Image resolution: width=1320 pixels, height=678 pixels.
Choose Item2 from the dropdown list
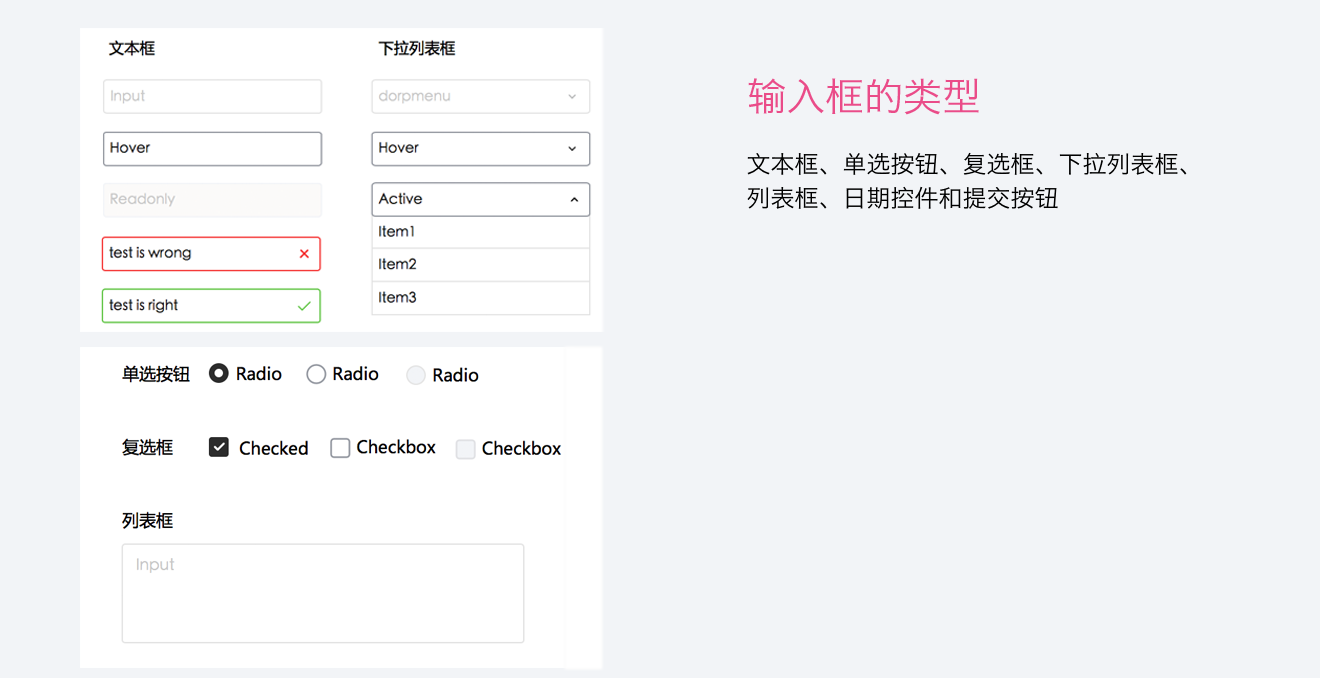(x=481, y=265)
